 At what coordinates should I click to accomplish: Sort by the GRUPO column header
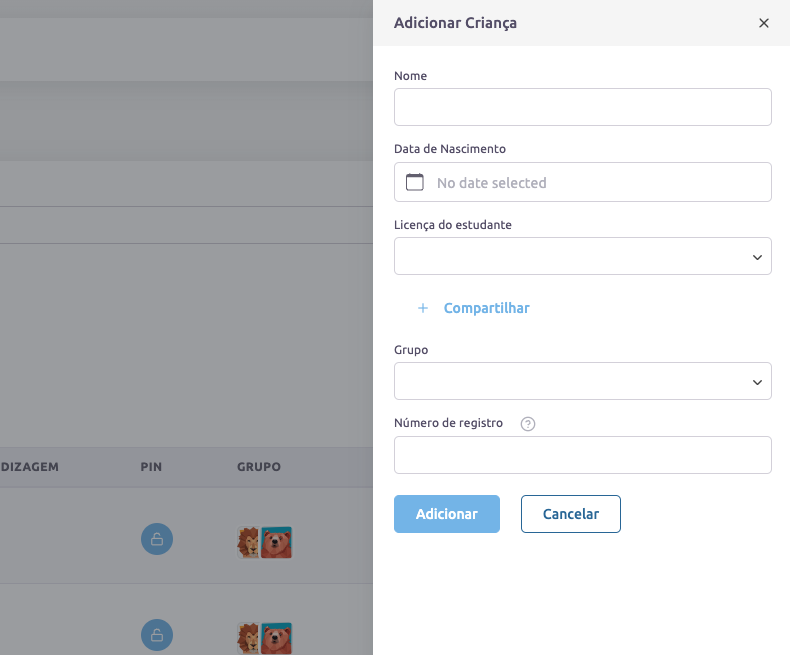tap(258, 467)
